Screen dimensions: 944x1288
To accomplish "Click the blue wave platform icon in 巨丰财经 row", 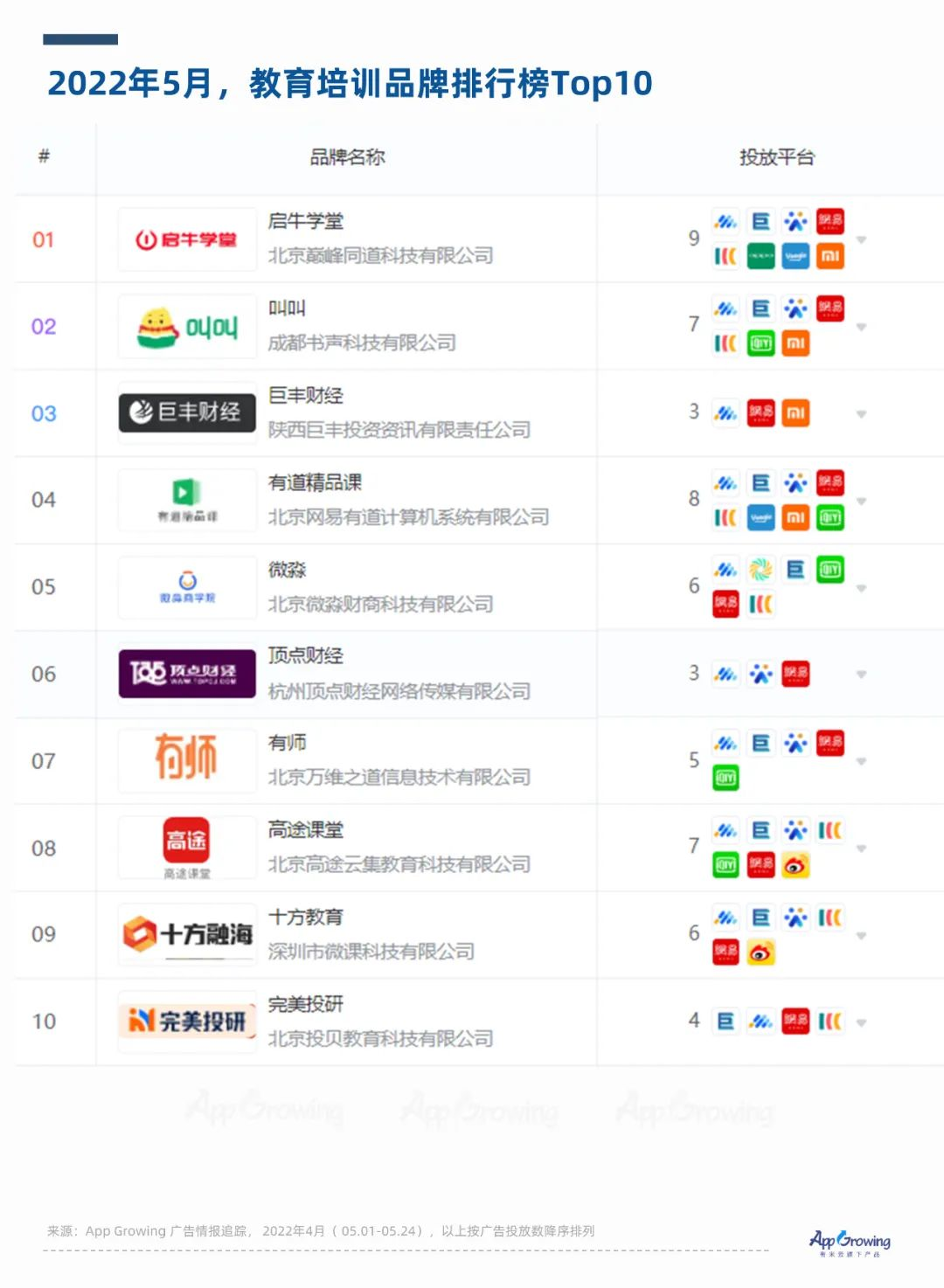I will click(x=725, y=412).
